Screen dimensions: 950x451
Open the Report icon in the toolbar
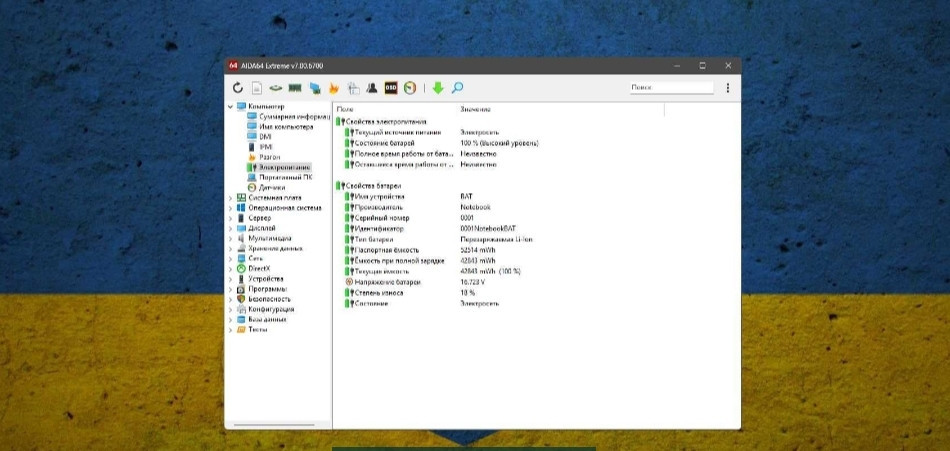coord(256,88)
